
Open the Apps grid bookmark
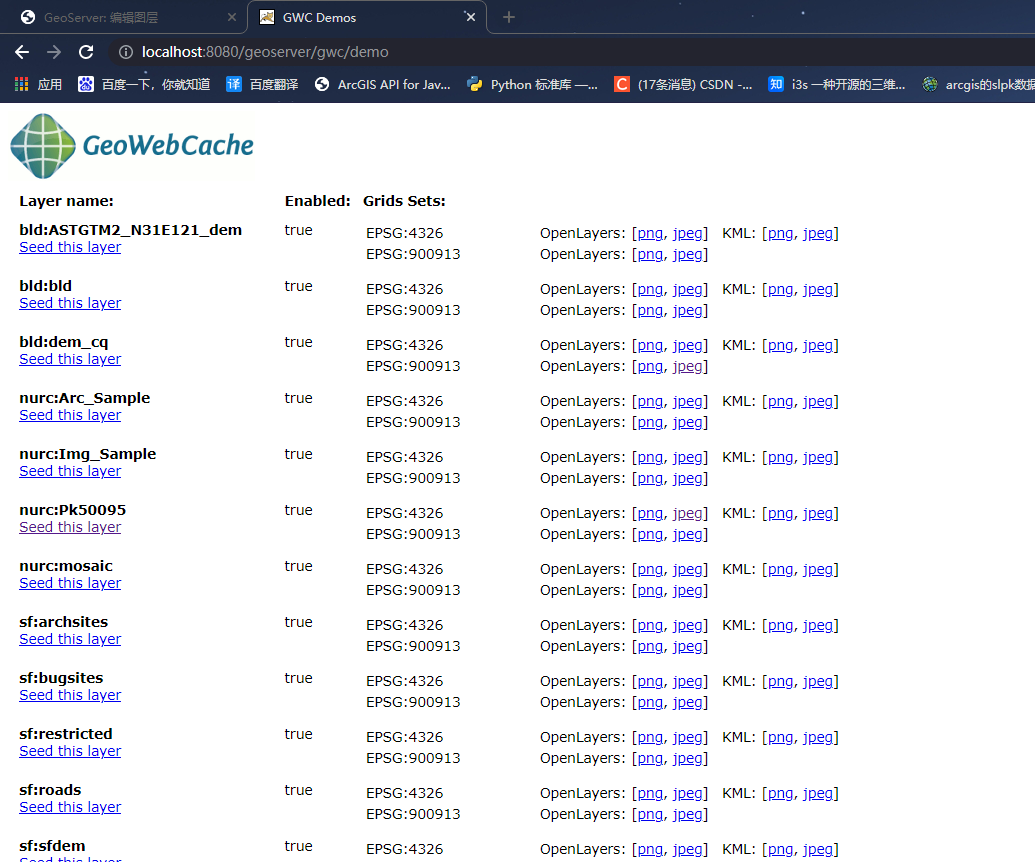tap(38, 84)
